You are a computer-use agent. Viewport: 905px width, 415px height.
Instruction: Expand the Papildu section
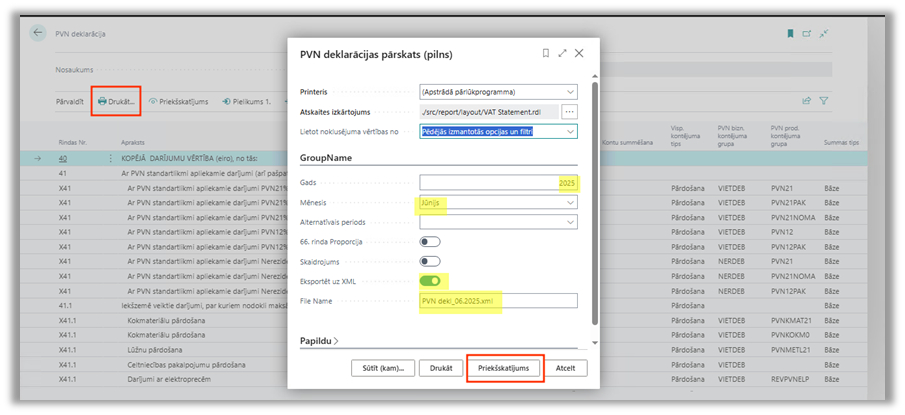click(319, 341)
